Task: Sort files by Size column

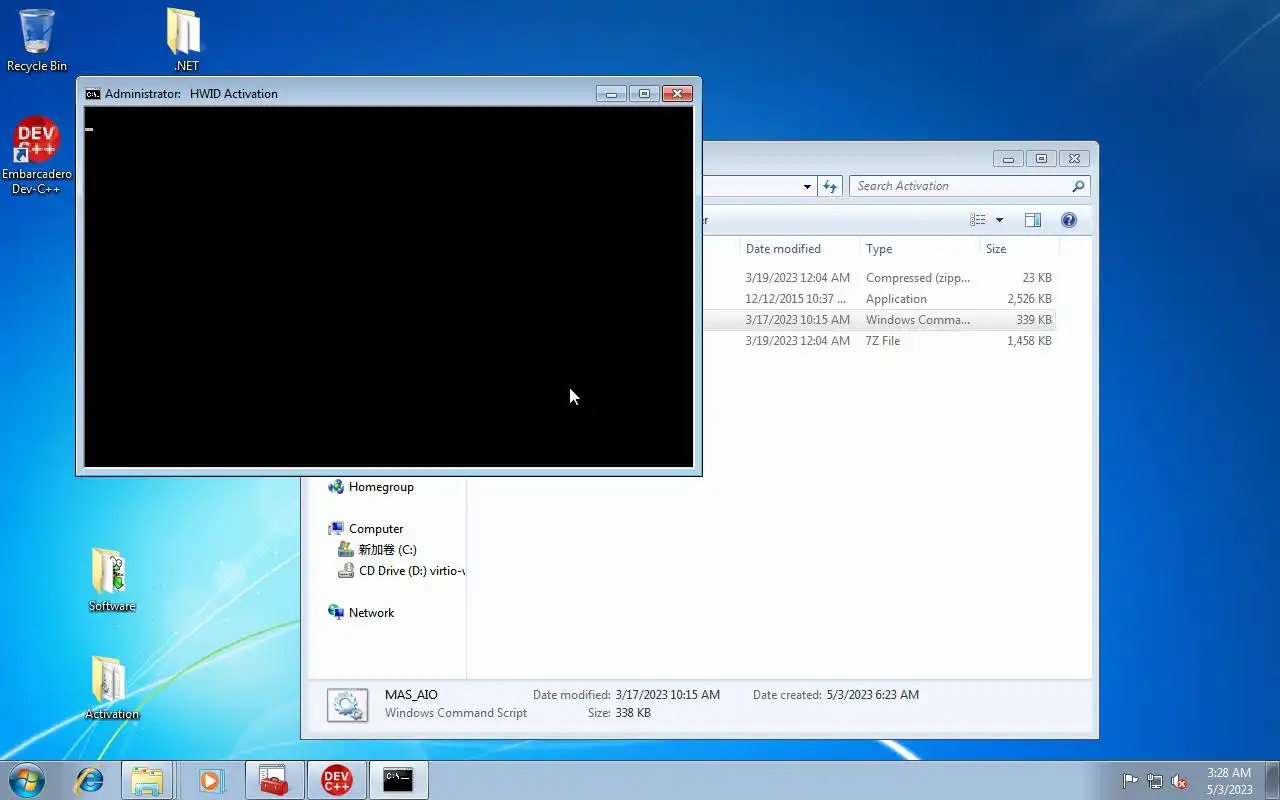Action: pos(1019,249)
